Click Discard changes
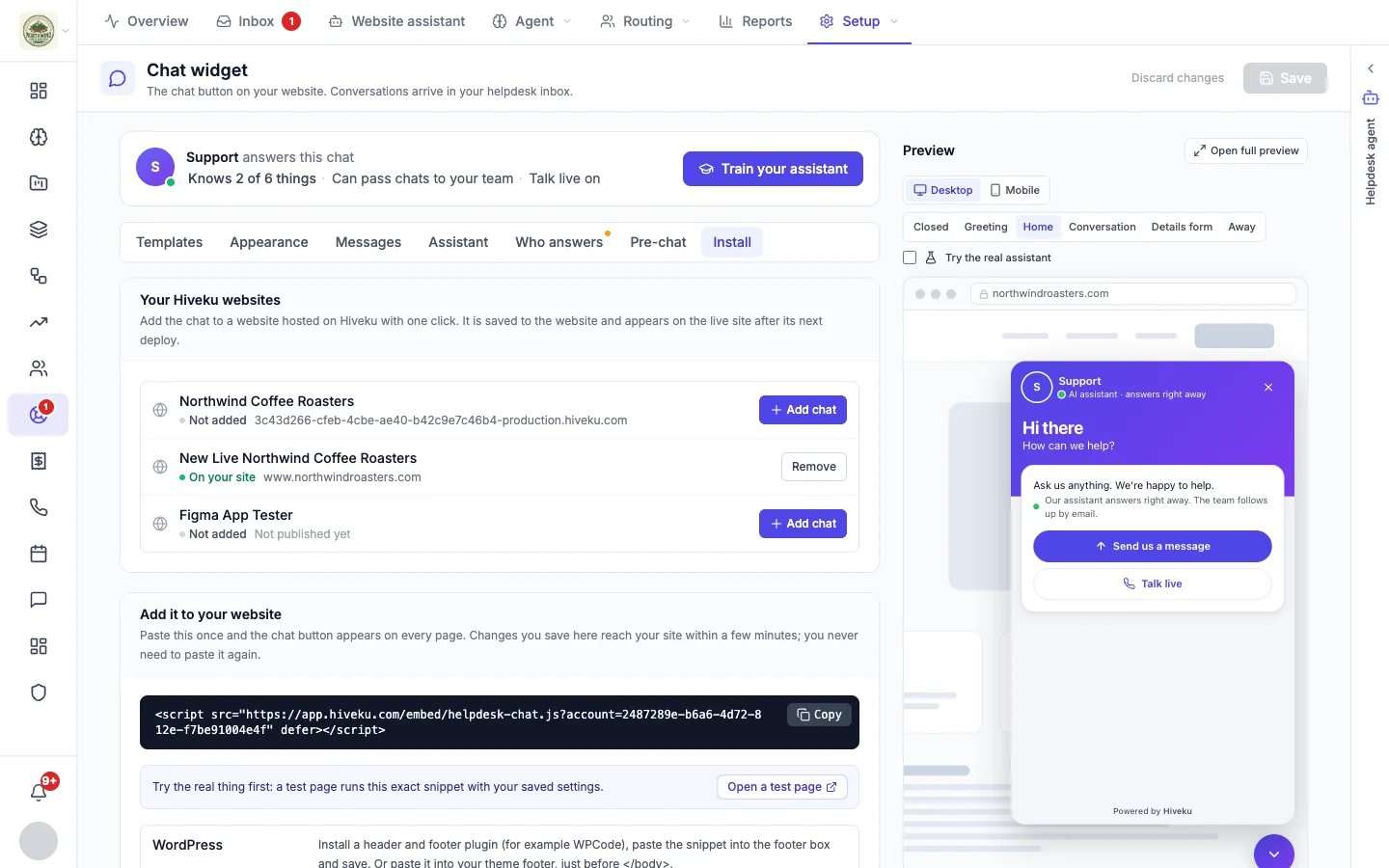The image size is (1389, 868). (x=1178, y=78)
